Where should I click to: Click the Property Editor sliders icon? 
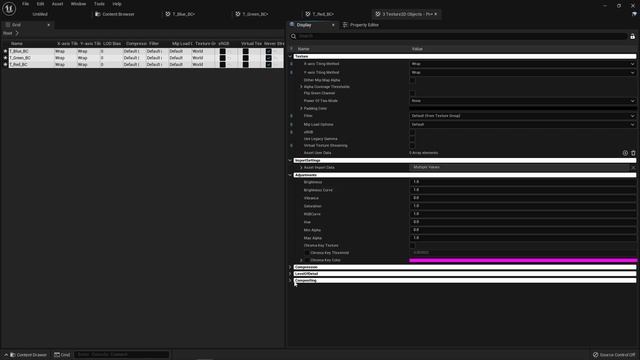pos(345,25)
